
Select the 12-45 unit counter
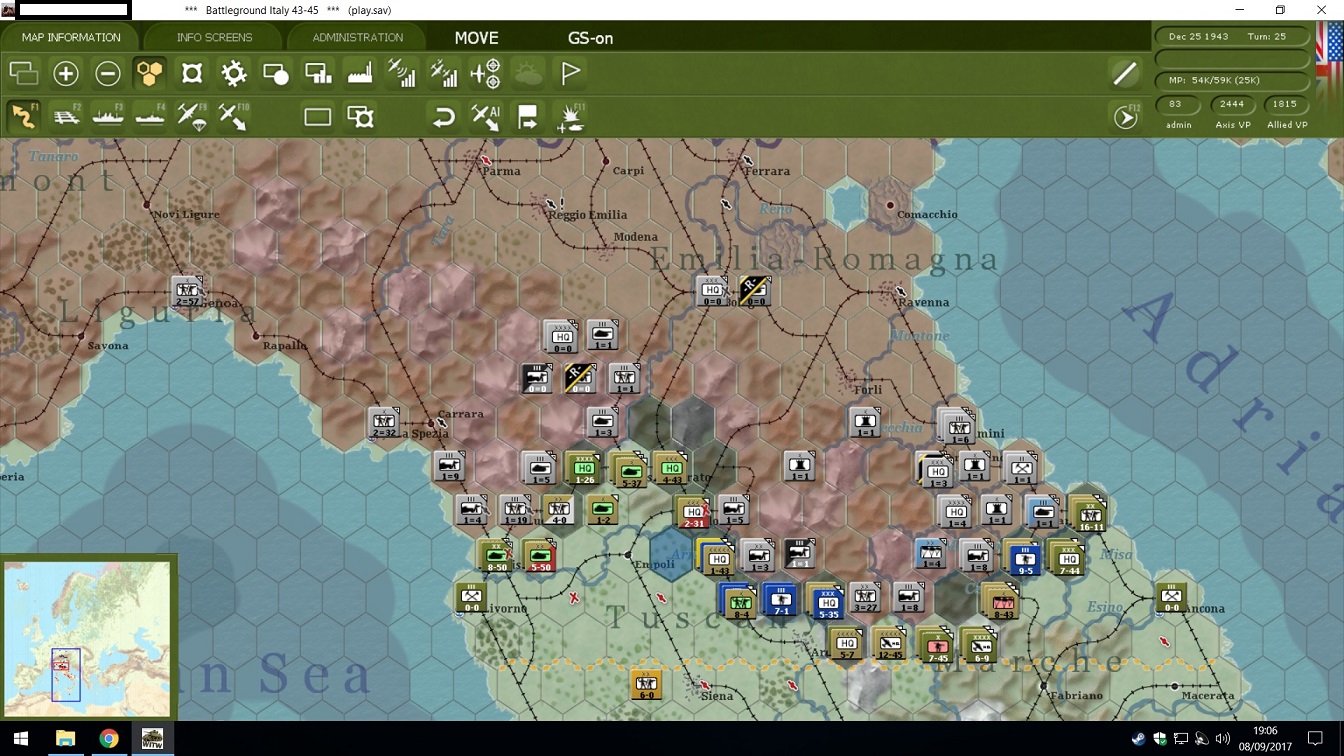click(x=888, y=644)
